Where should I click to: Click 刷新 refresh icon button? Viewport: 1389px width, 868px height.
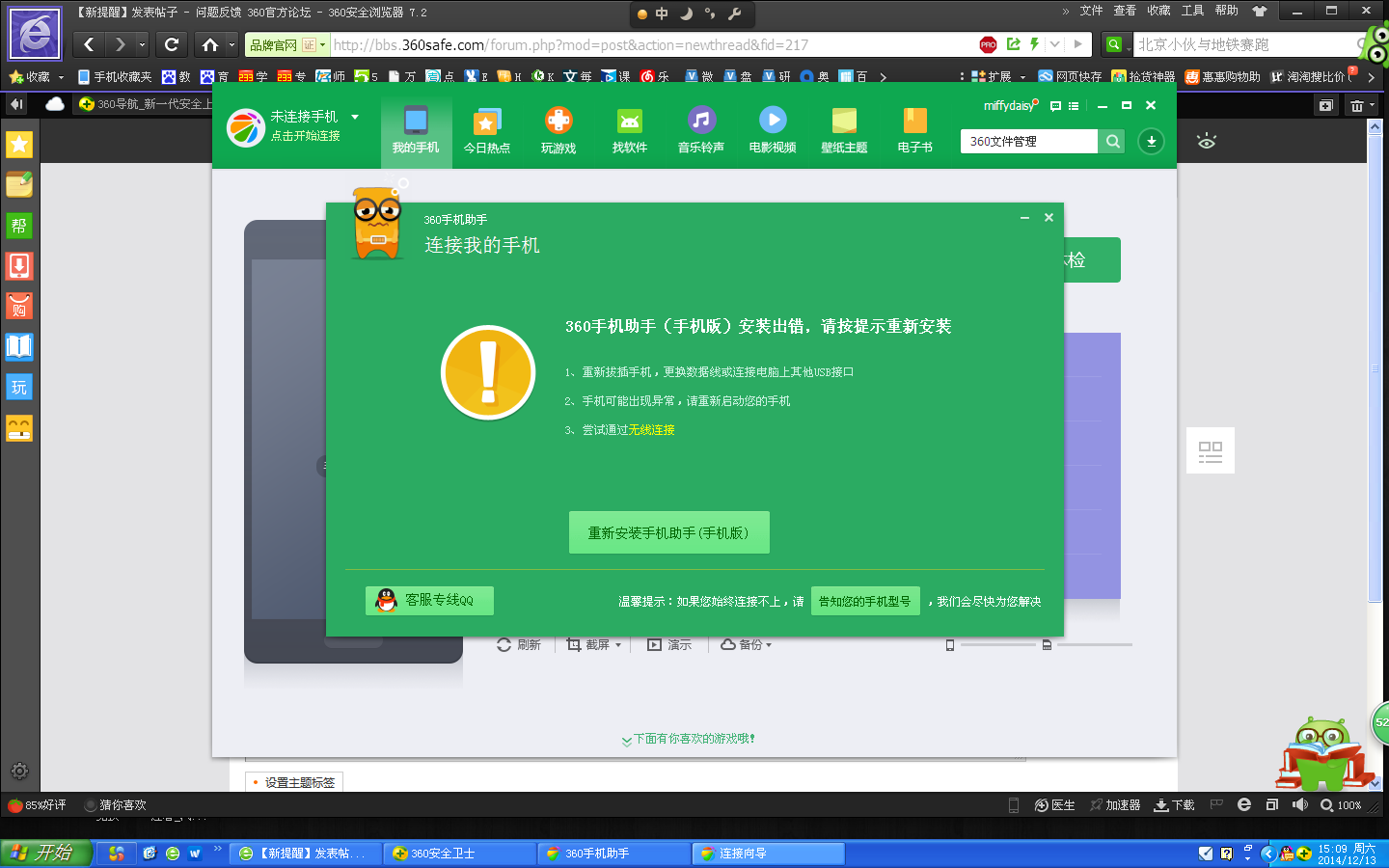pos(519,644)
